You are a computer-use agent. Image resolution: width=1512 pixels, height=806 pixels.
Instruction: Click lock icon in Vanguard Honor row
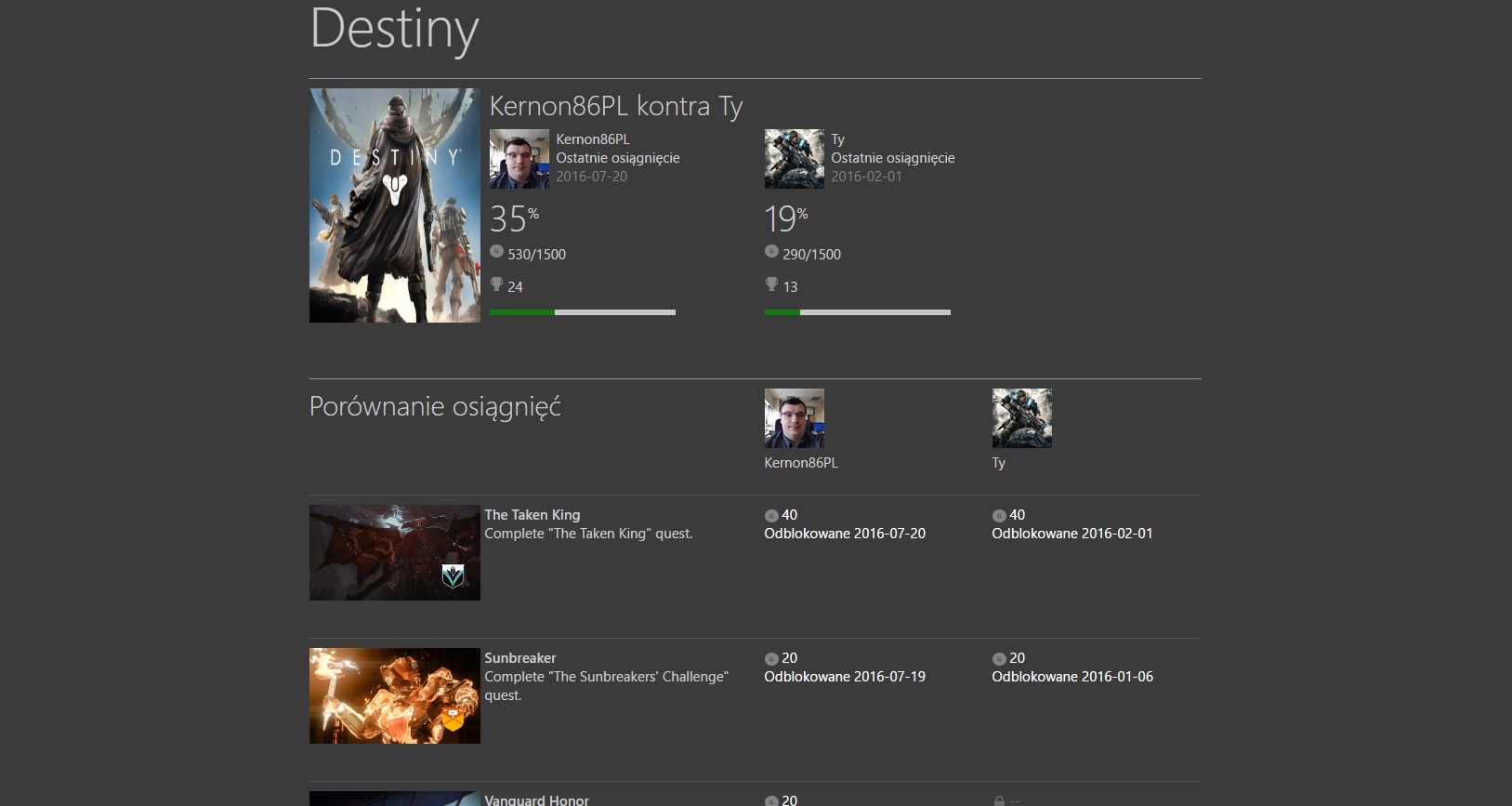point(999,800)
